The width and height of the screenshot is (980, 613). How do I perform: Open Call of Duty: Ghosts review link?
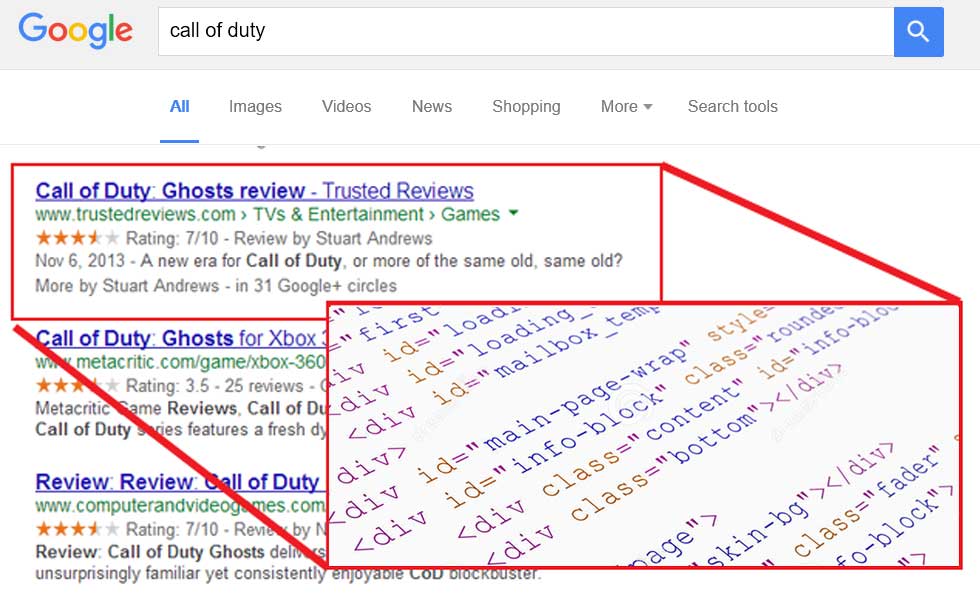pyautogui.click(x=254, y=191)
